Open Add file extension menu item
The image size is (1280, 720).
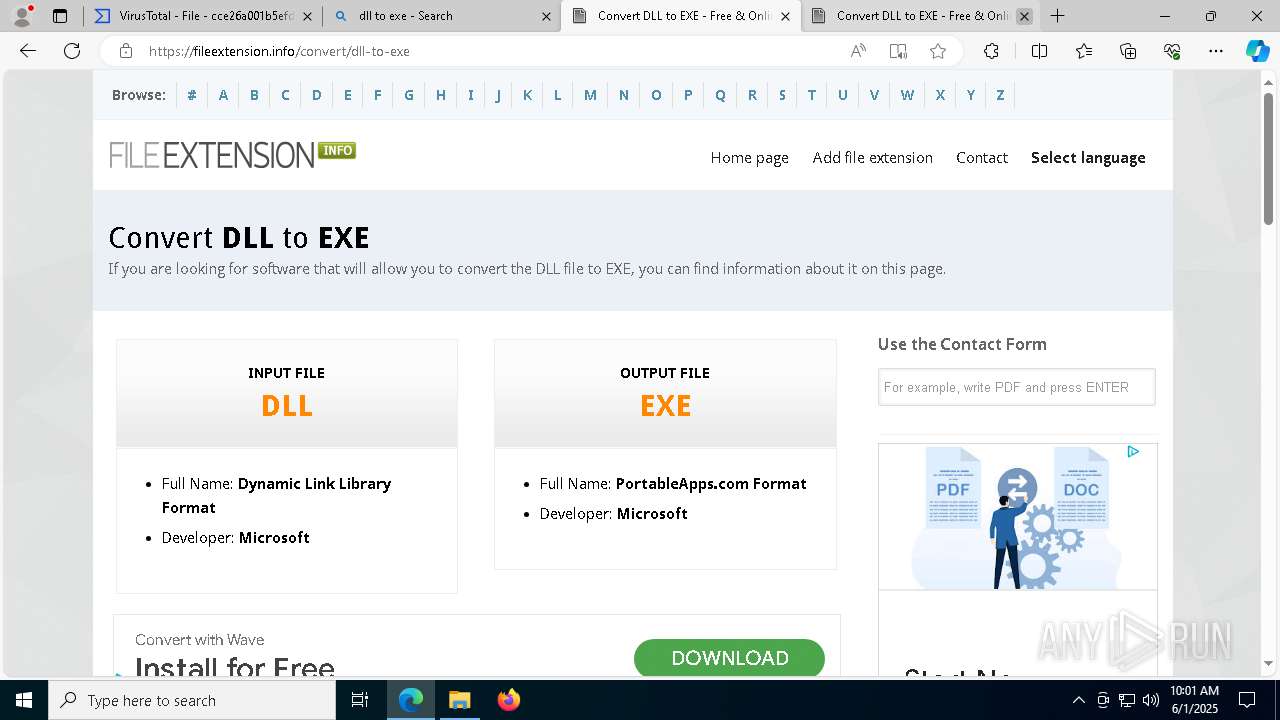point(872,157)
